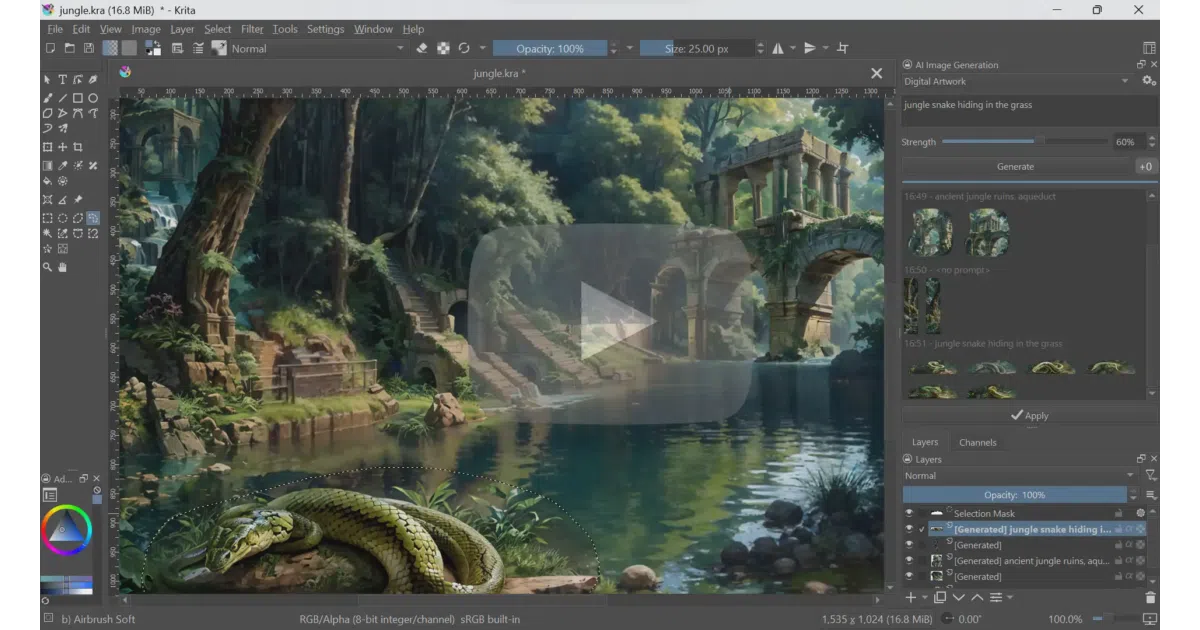This screenshot has height=630, width=1200.
Task: Click the Open document folder icon
Action: click(x=70, y=48)
